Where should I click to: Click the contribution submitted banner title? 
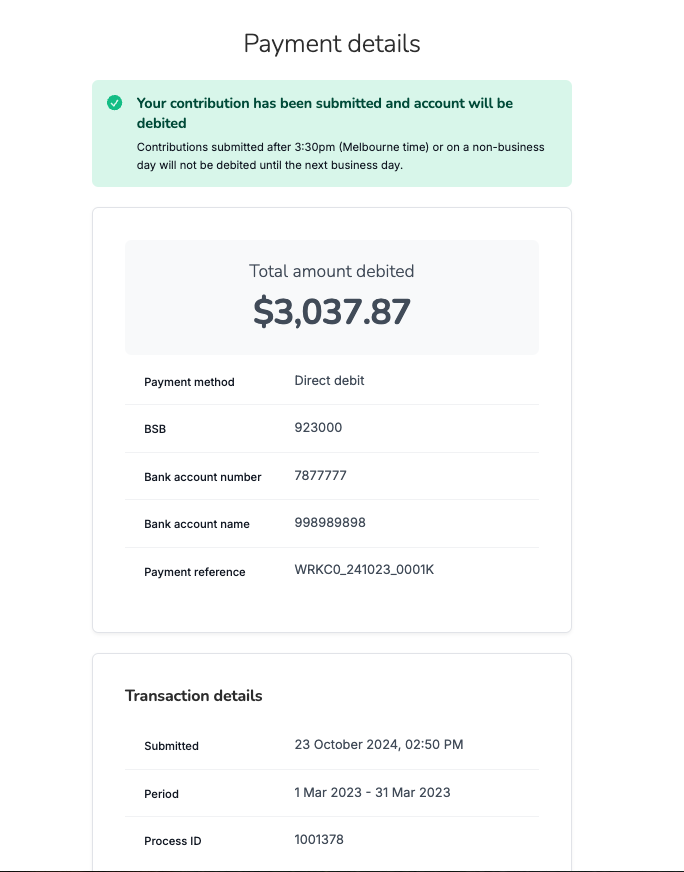325,113
